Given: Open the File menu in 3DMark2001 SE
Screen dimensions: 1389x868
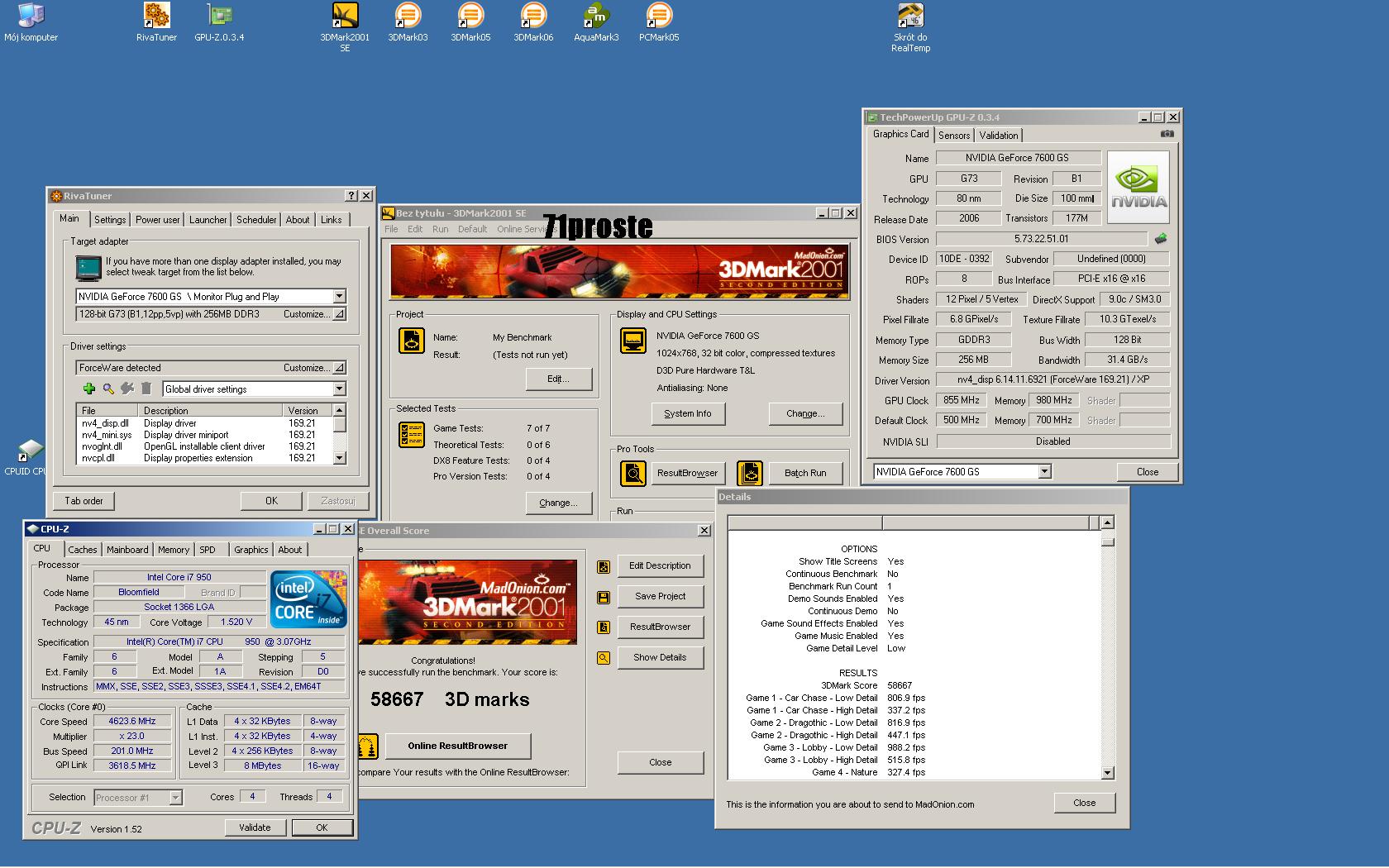Looking at the screenshot, I should tap(391, 229).
